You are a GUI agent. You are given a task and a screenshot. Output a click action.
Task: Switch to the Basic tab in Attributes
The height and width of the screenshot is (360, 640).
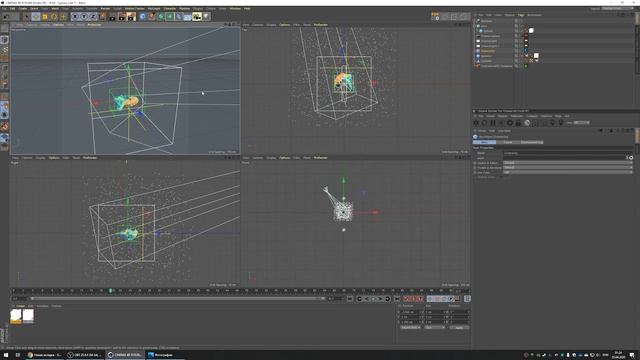pos(484,142)
